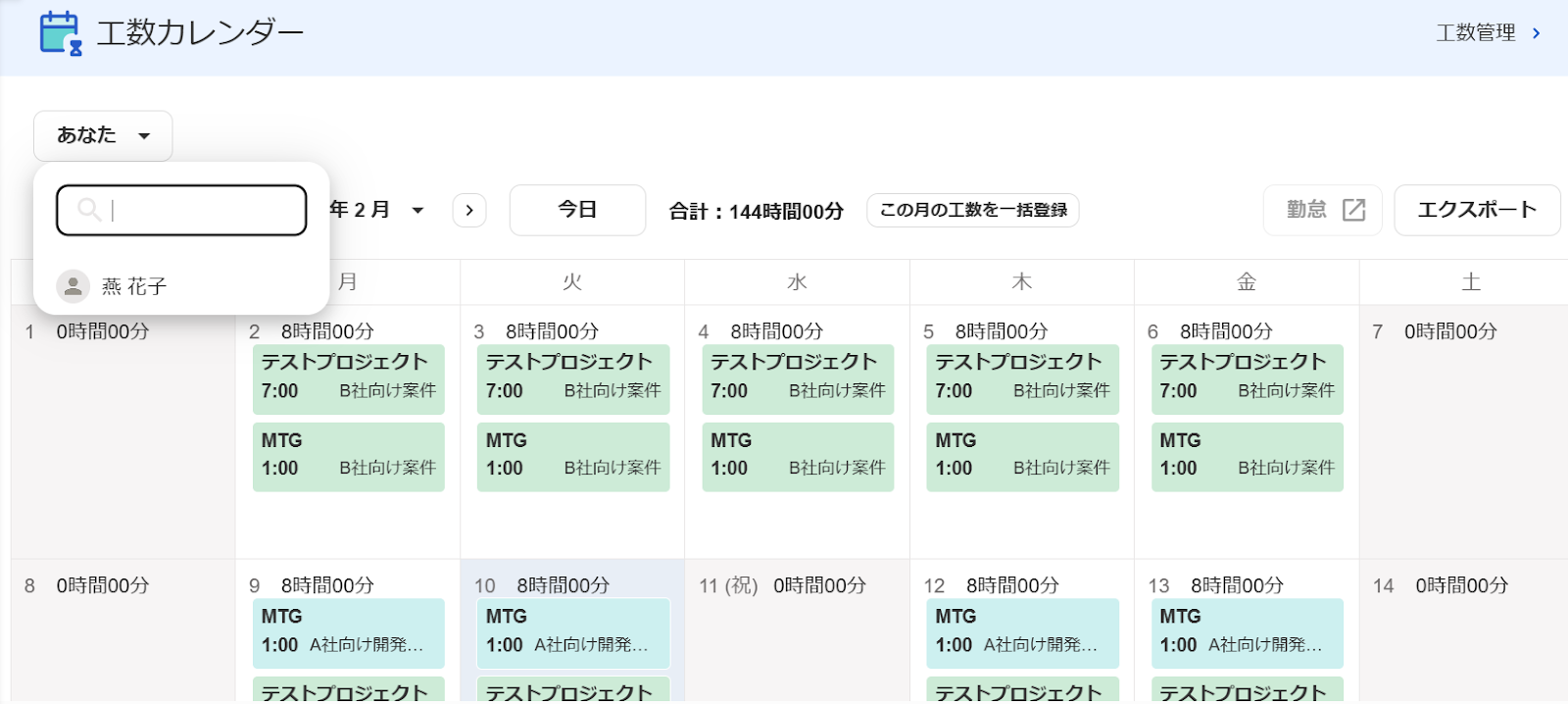Click この月の工数を一括登録 button

tap(973, 210)
